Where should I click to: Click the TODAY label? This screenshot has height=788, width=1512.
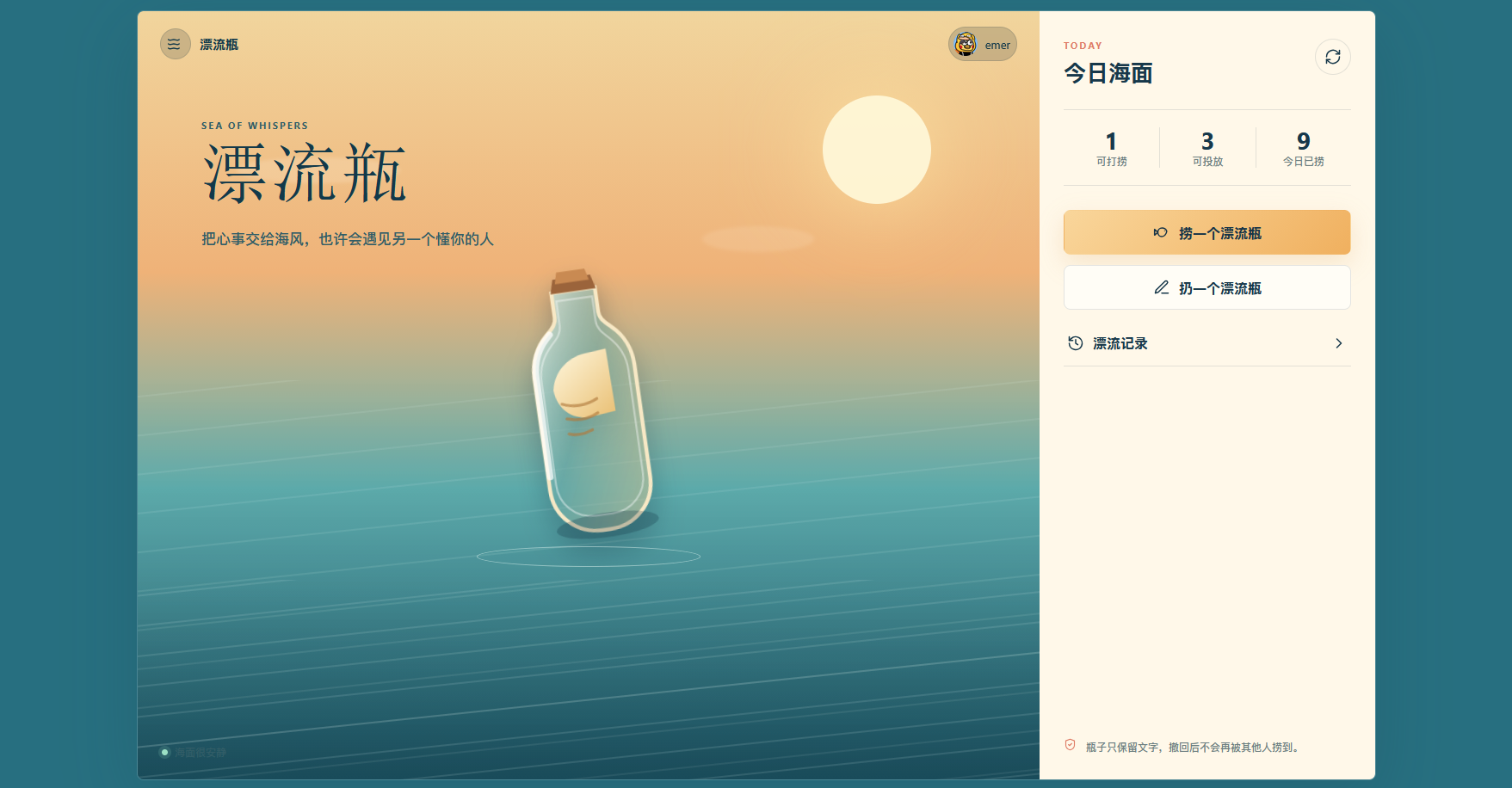click(x=1083, y=46)
